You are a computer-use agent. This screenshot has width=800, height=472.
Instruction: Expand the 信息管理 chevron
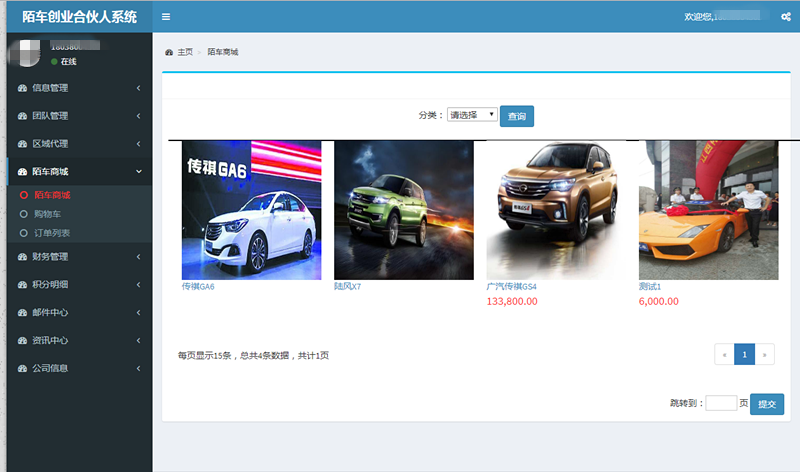[x=138, y=88]
